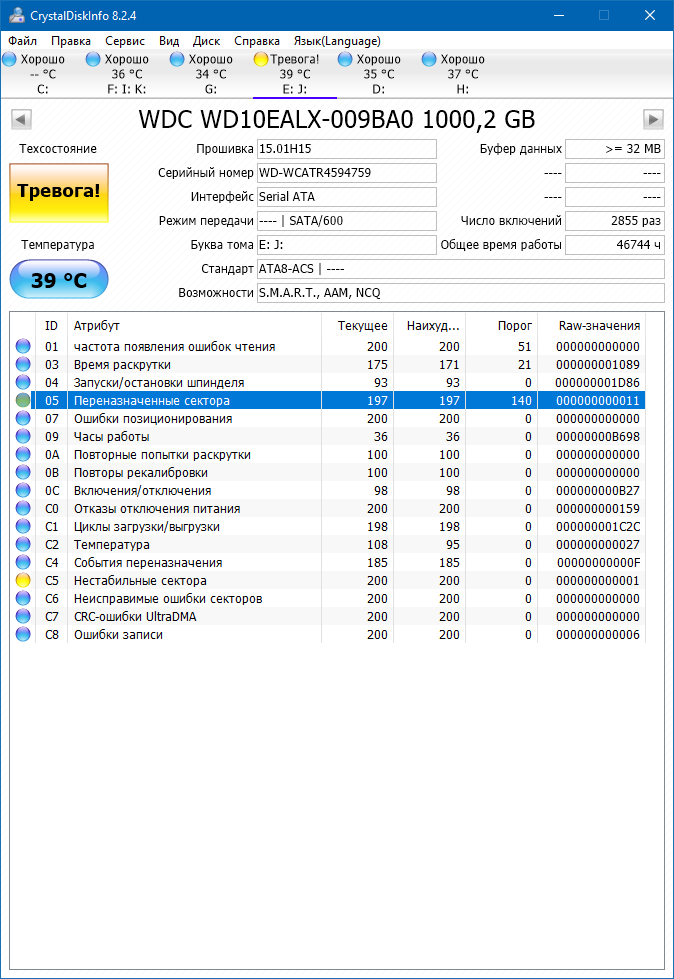Open the Язык(Language) menu
Viewport: 674px width, 979px height.
pos(337,41)
